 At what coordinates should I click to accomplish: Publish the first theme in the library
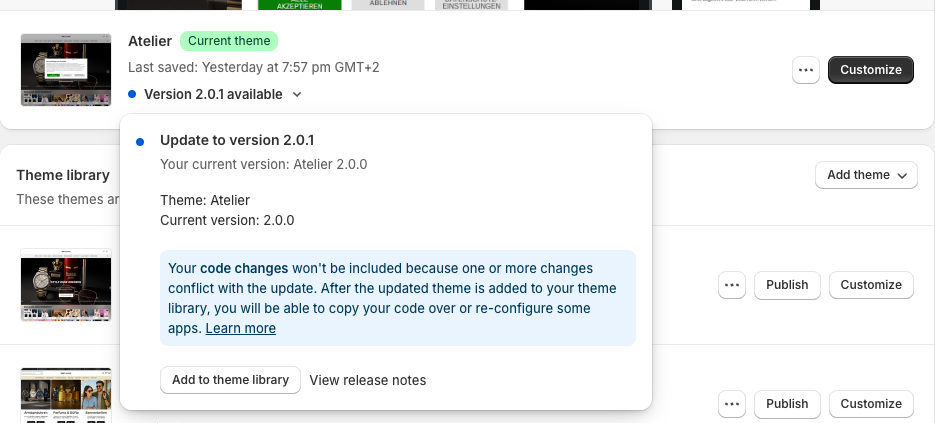coord(787,285)
